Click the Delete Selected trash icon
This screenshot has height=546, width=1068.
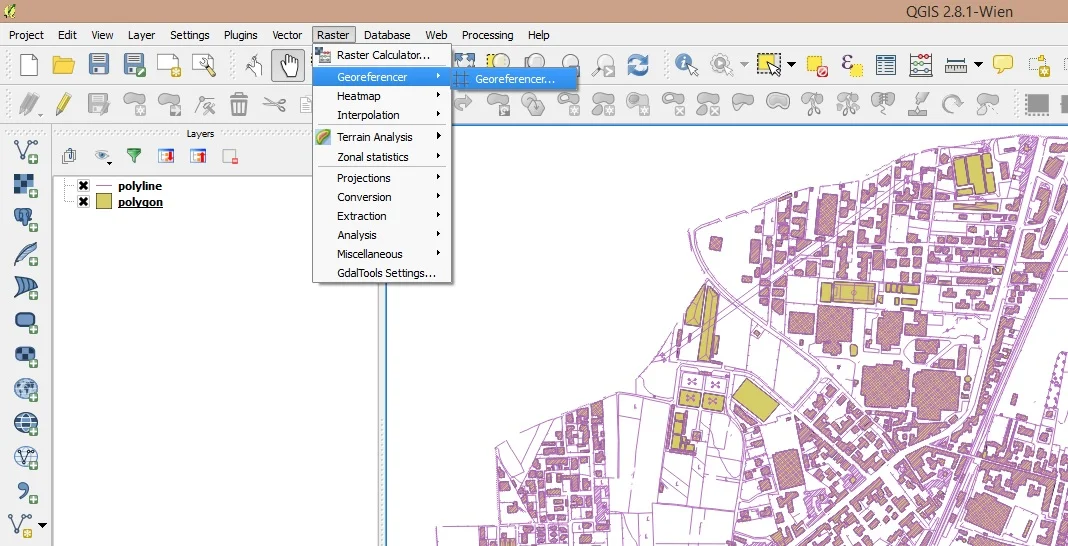tap(238, 104)
